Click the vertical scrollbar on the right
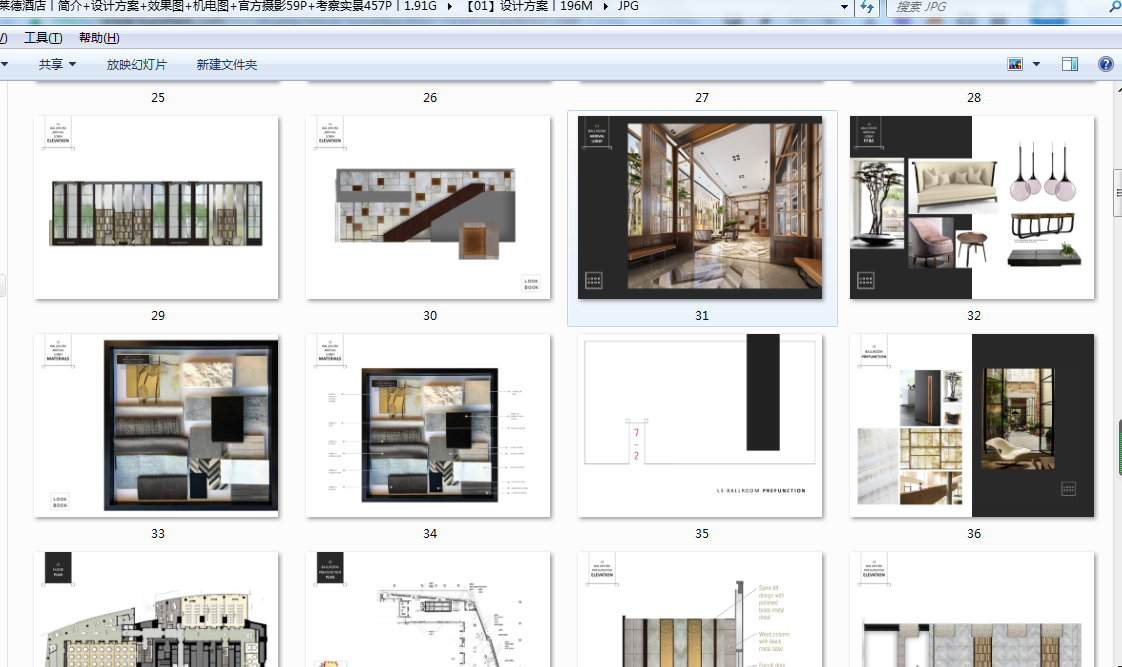The width and height of the screenshot is (1122, 667). (1118, 193)
